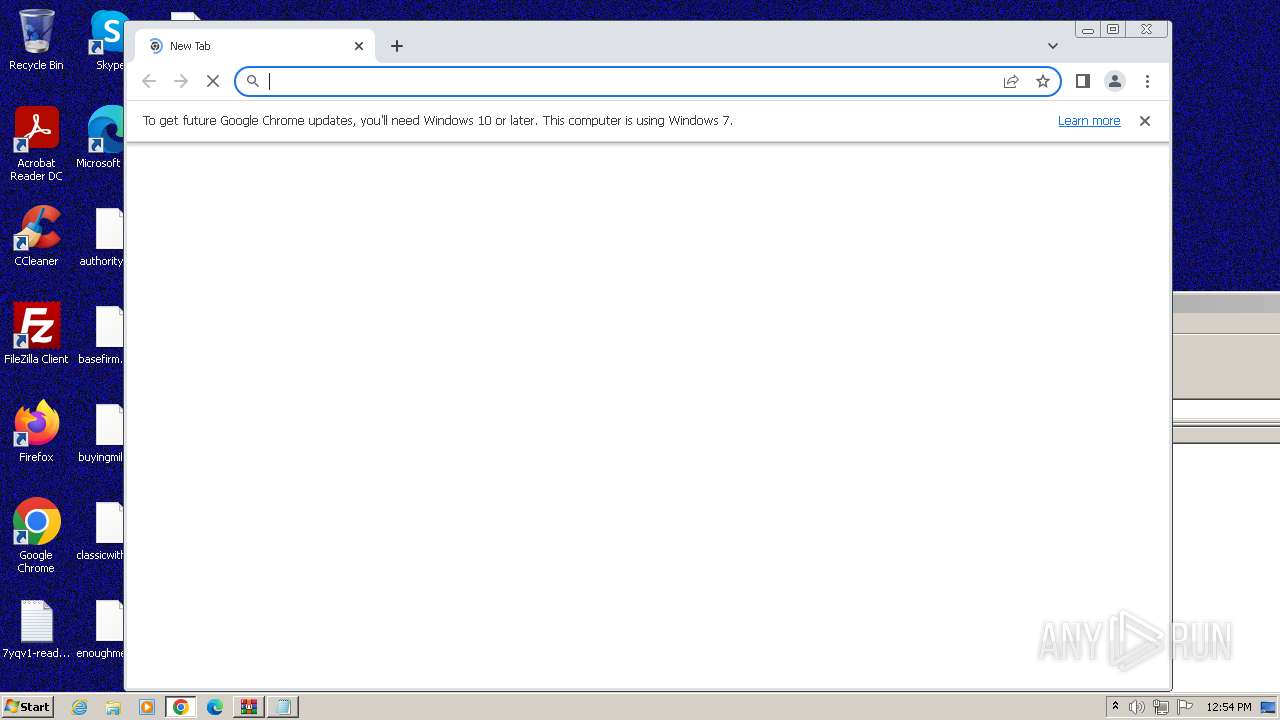Open Skype desktop shortcut
Screen dimensions: 1280x720
click(108, 40)
